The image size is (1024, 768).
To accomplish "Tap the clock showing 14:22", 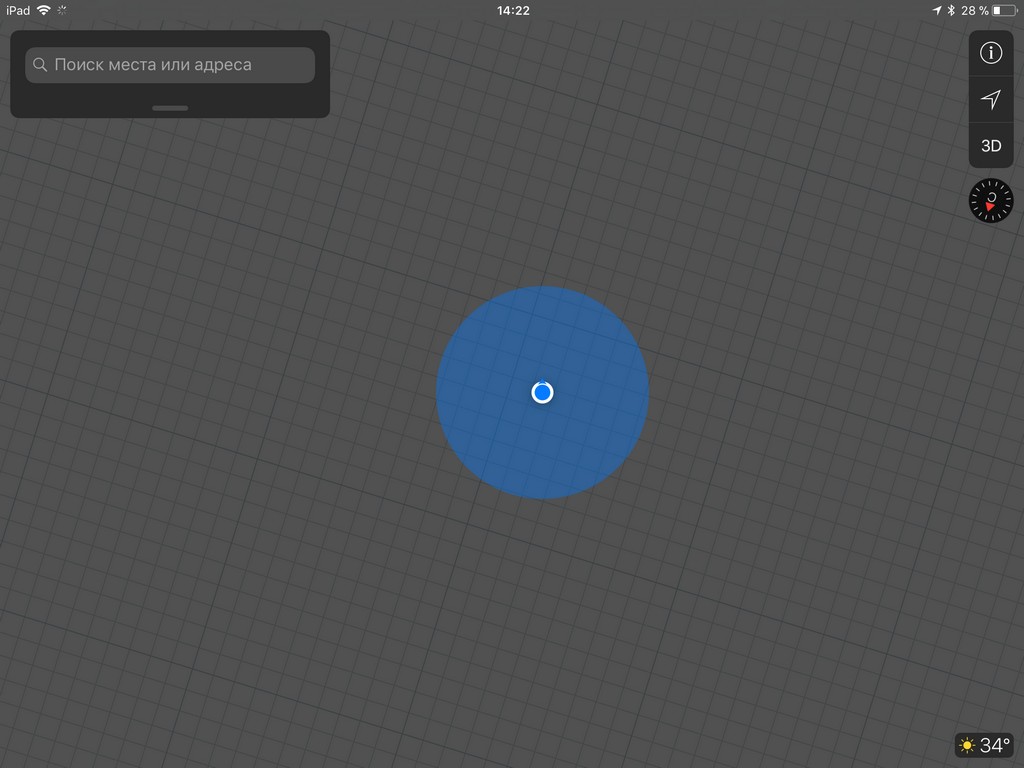I will [512, 10].
